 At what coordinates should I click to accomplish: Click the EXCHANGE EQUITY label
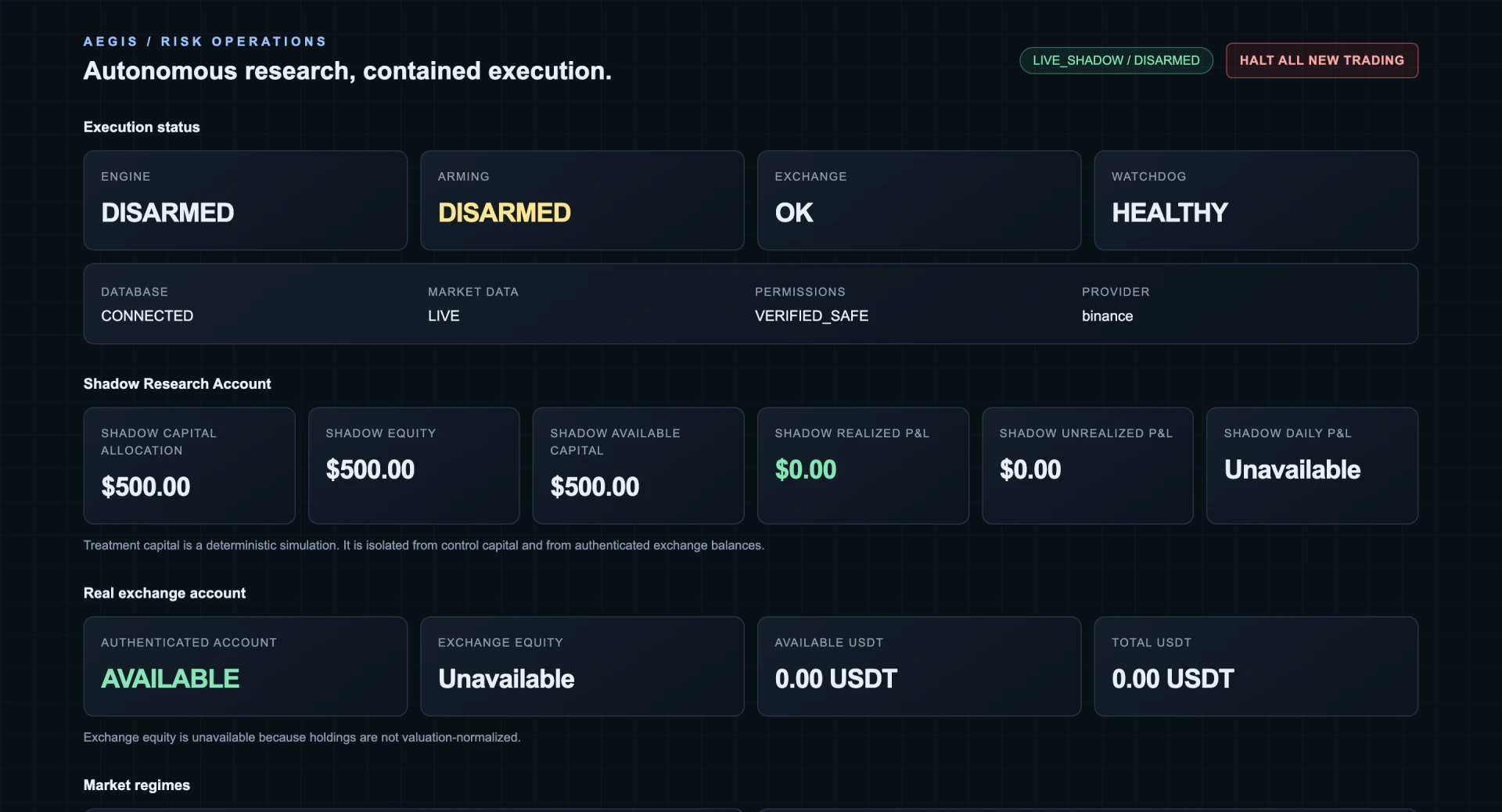coord(501,642)
